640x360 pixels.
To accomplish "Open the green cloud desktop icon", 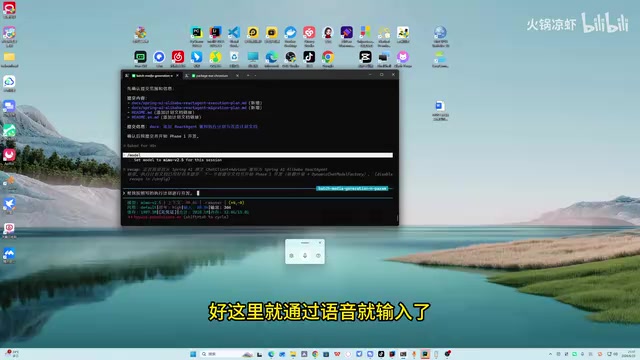I will pos(9,82).
